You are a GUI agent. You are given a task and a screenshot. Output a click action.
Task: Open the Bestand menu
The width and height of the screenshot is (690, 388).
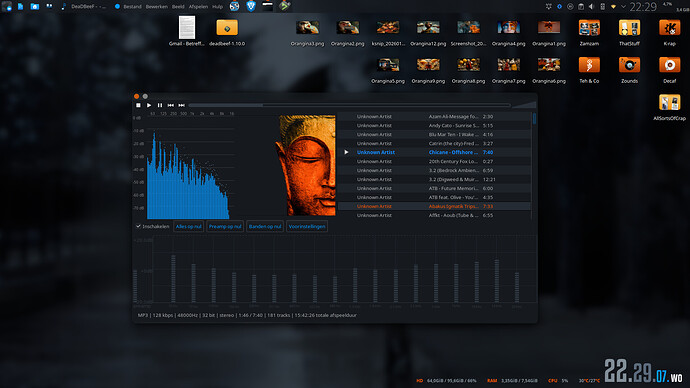click(132, 7)
